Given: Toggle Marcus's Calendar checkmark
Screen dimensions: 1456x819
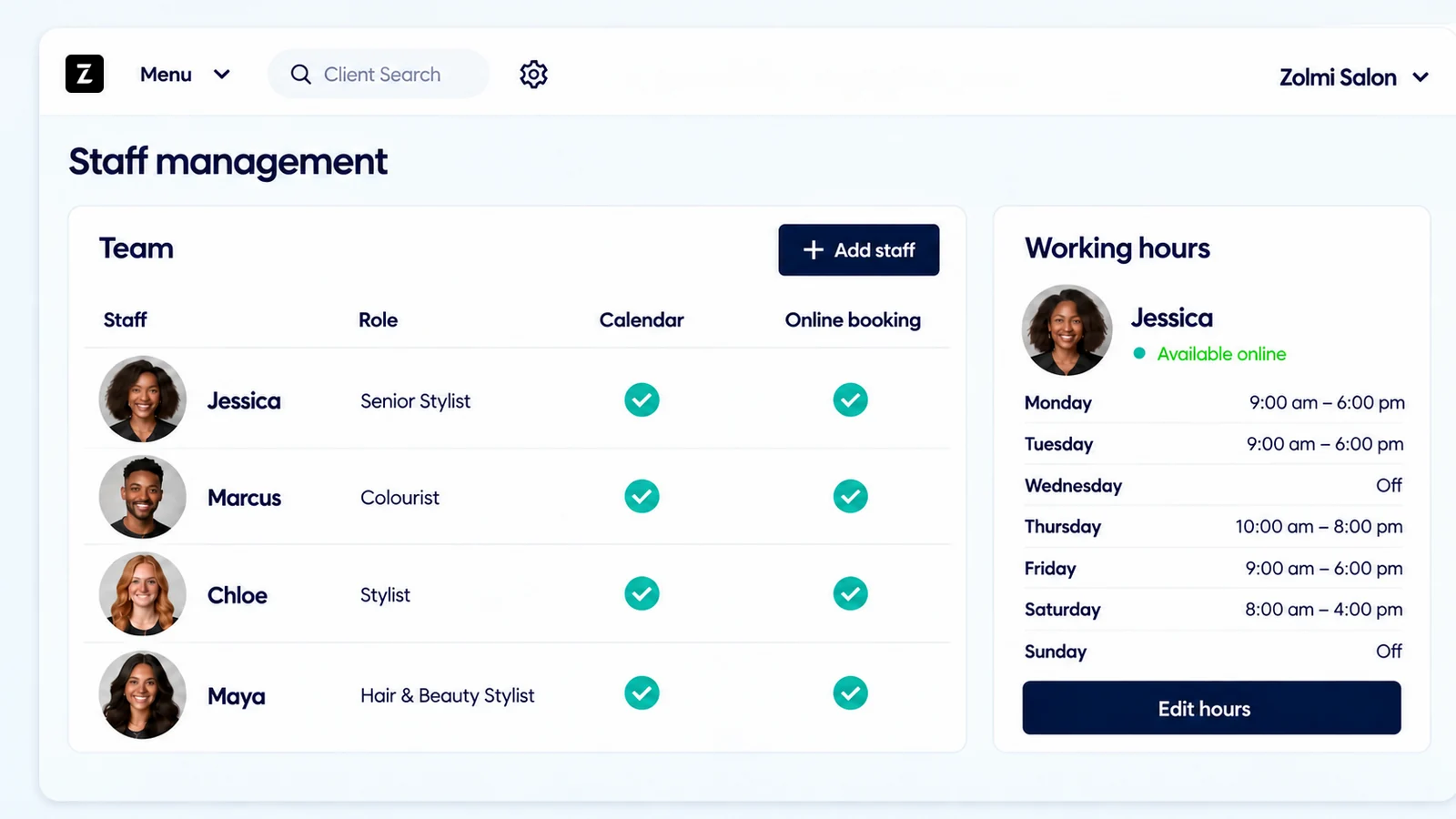Looking at the screenshot, I should (642, 496).
